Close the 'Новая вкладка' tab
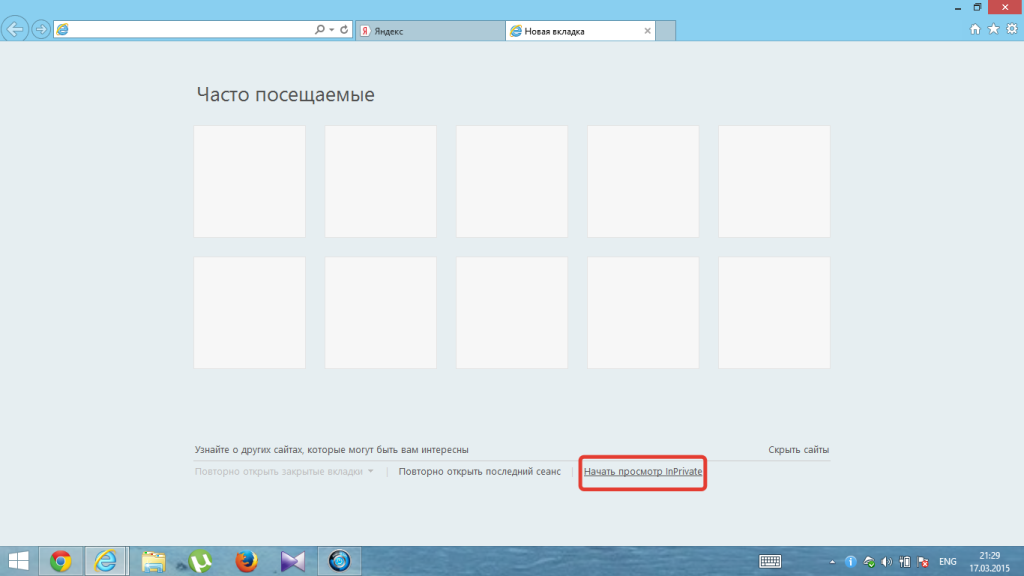The image size is (1024, 576). (x=648, y=31)
